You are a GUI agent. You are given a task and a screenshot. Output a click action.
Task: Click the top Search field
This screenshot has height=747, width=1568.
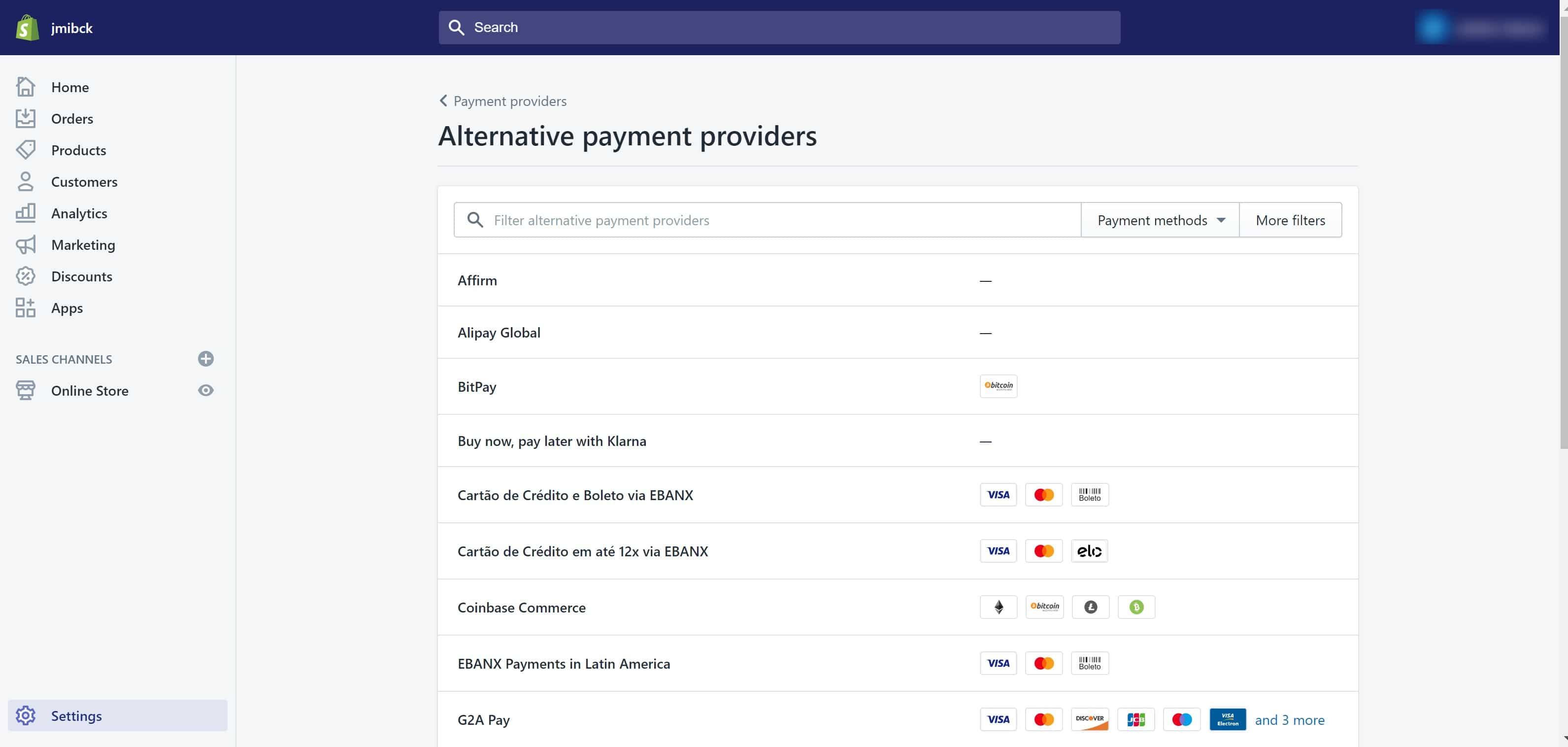[779, 28]
